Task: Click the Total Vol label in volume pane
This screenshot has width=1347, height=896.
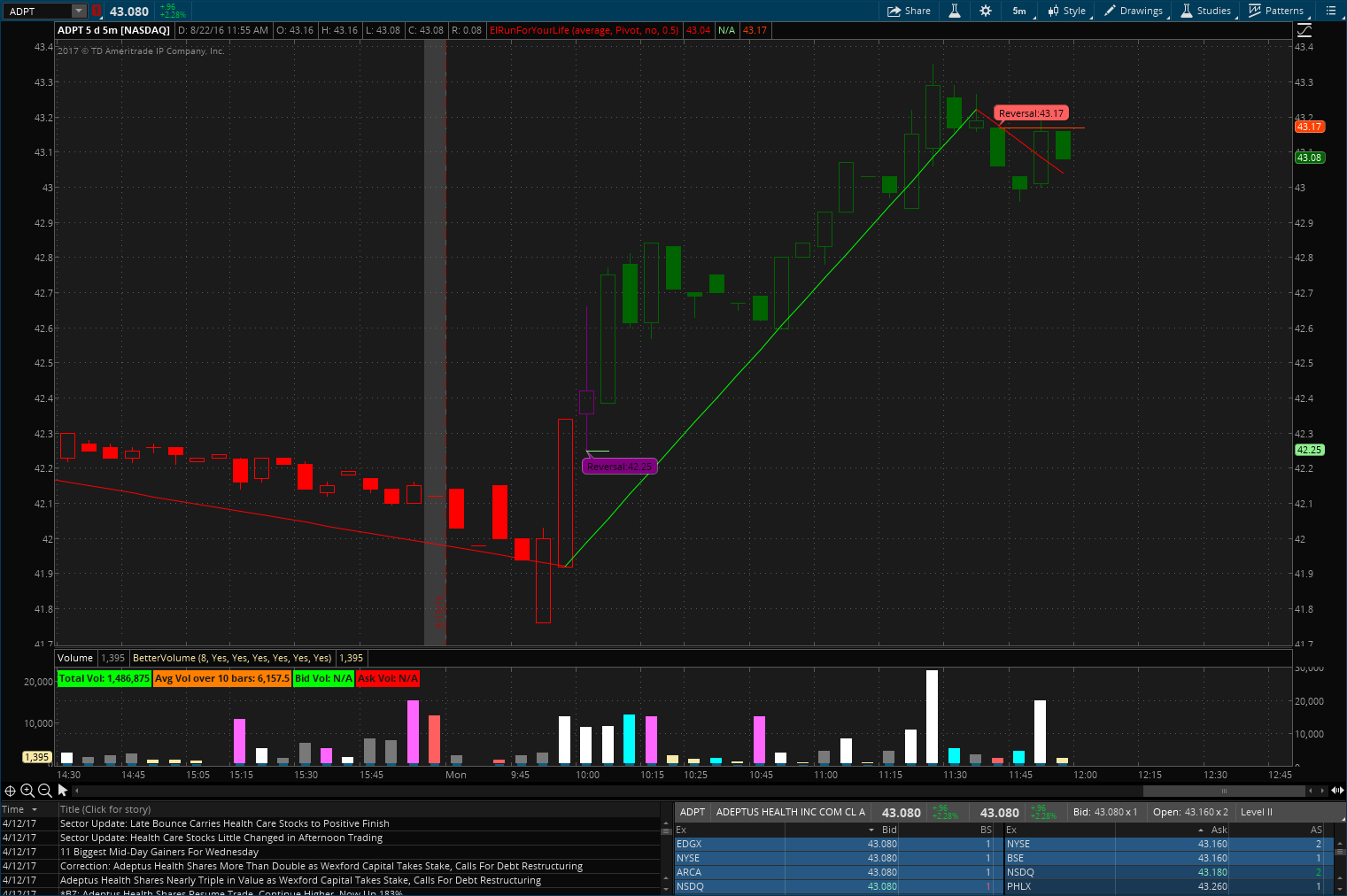Action: point(104,678)
